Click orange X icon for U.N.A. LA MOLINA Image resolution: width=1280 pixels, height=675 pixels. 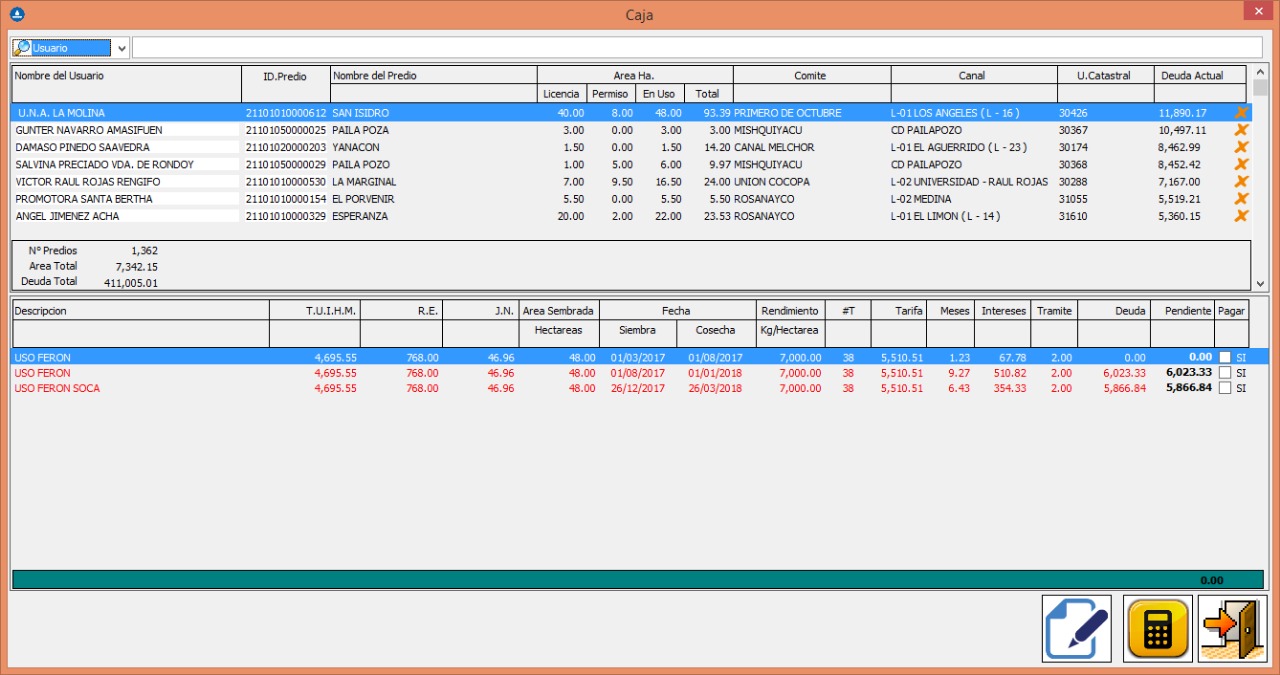[x=1241, y=113]
